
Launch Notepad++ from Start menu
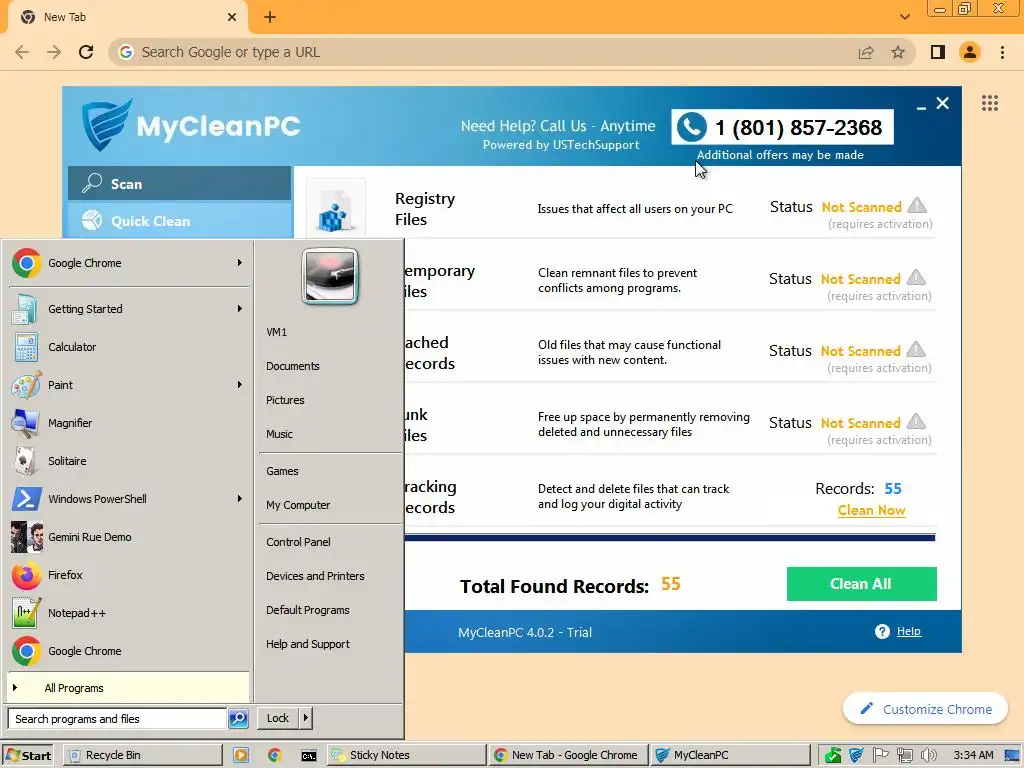[x=127, y=613]
